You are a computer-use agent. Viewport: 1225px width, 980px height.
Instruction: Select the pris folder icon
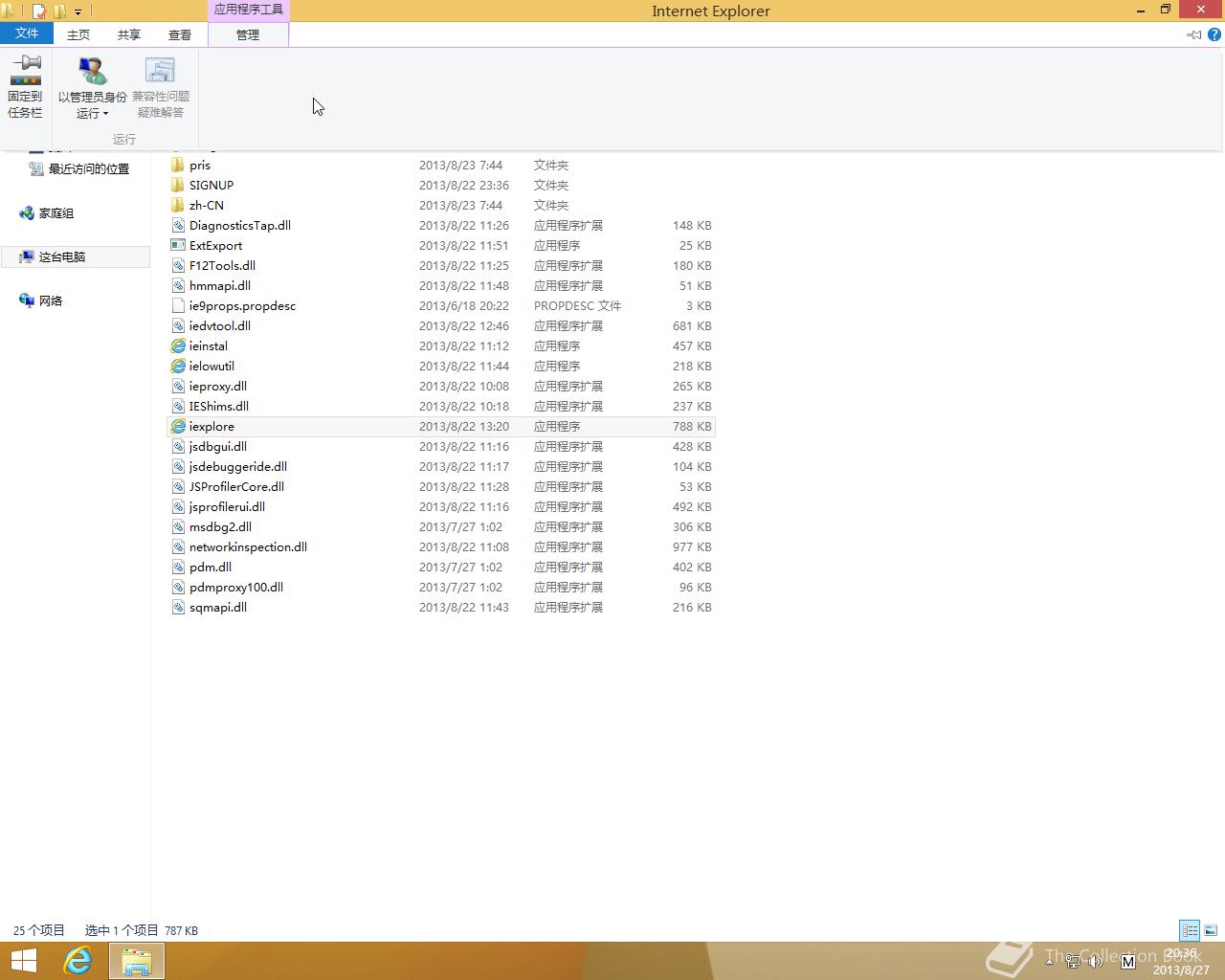pyautogui.click(x=178, y=166)
